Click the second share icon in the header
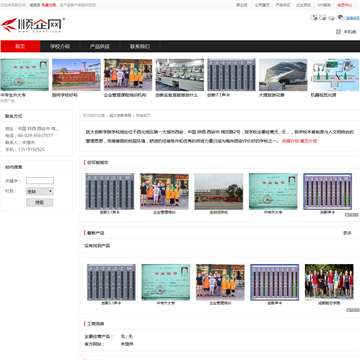 (323, 17)
